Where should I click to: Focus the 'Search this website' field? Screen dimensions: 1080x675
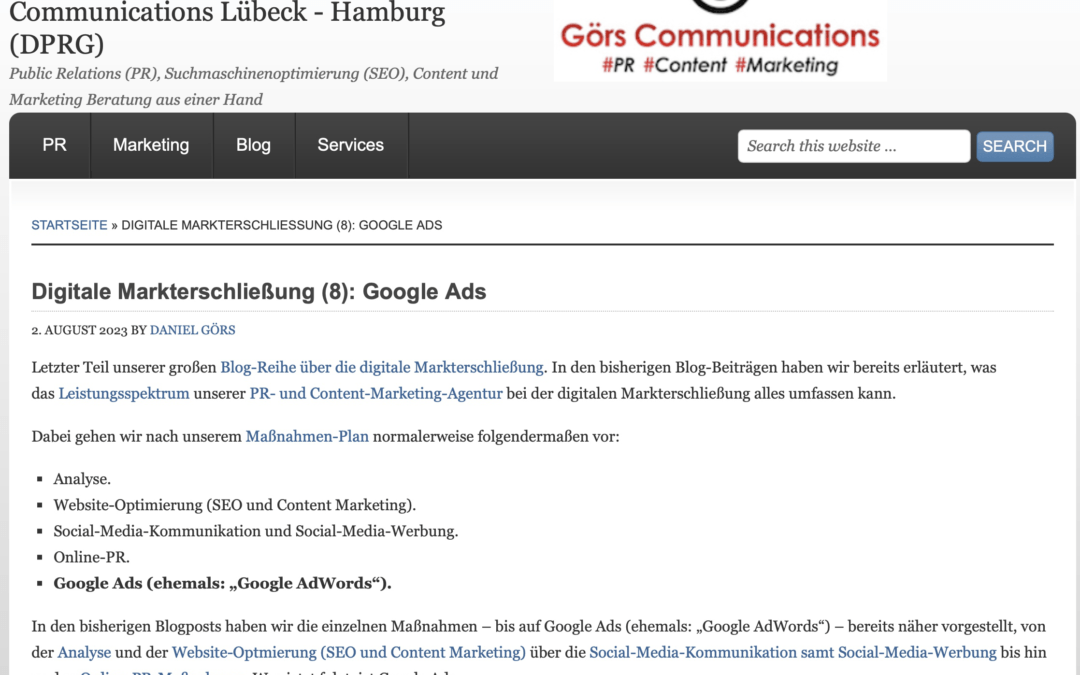(x=854, y=146)
